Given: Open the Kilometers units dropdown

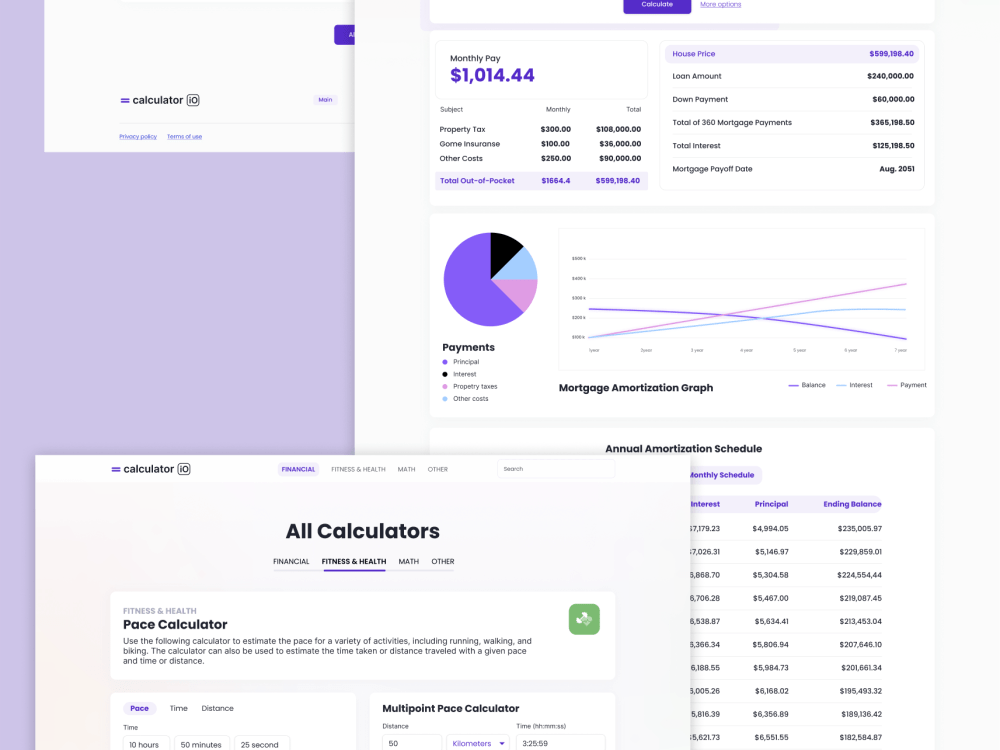Looking at the screenshot, I should tap(478, 743).
